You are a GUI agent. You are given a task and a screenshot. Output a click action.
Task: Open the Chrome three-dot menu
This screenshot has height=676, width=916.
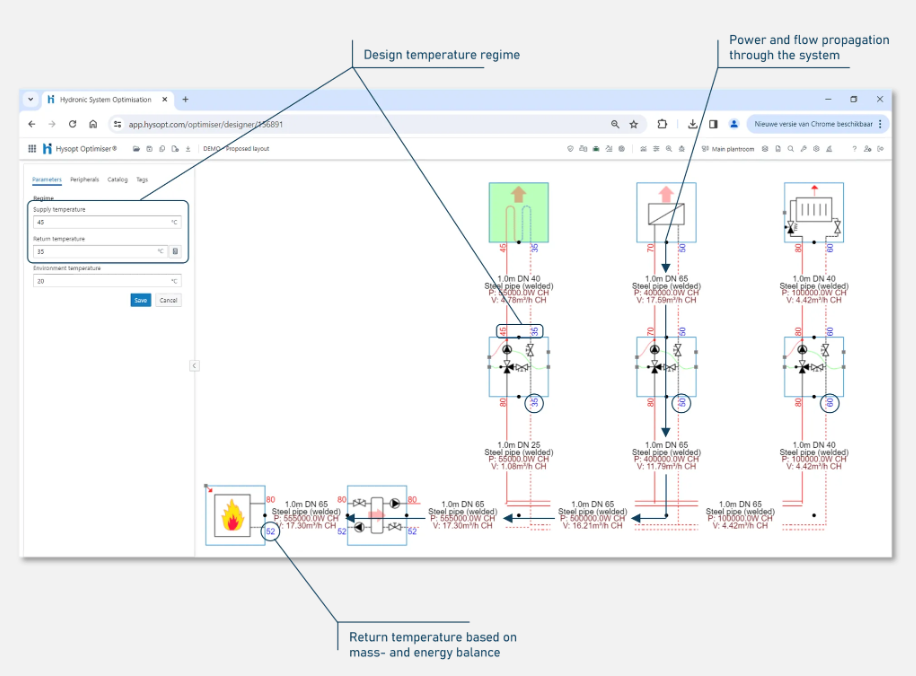tap(880, 124)
